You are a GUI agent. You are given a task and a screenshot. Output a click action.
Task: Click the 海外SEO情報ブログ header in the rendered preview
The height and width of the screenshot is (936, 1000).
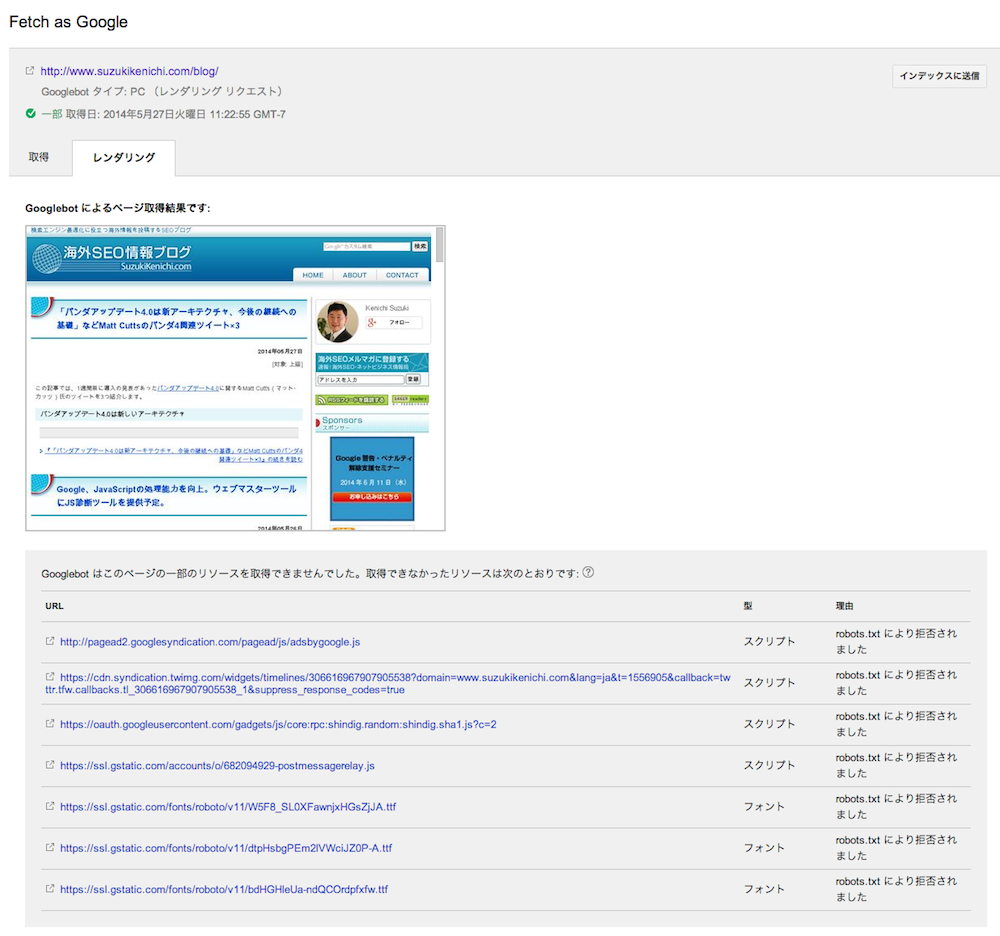click(x=126, y=252)
